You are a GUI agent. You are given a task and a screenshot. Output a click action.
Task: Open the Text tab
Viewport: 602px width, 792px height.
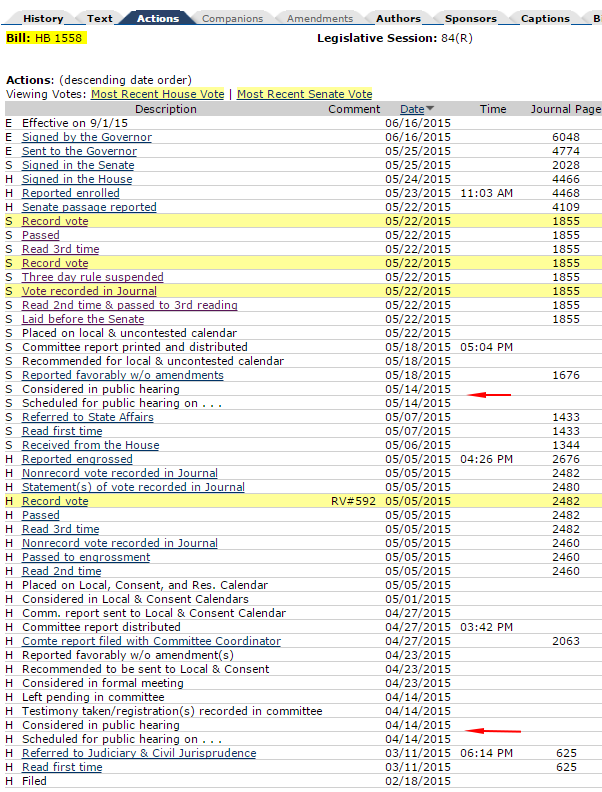coord(100,18)
